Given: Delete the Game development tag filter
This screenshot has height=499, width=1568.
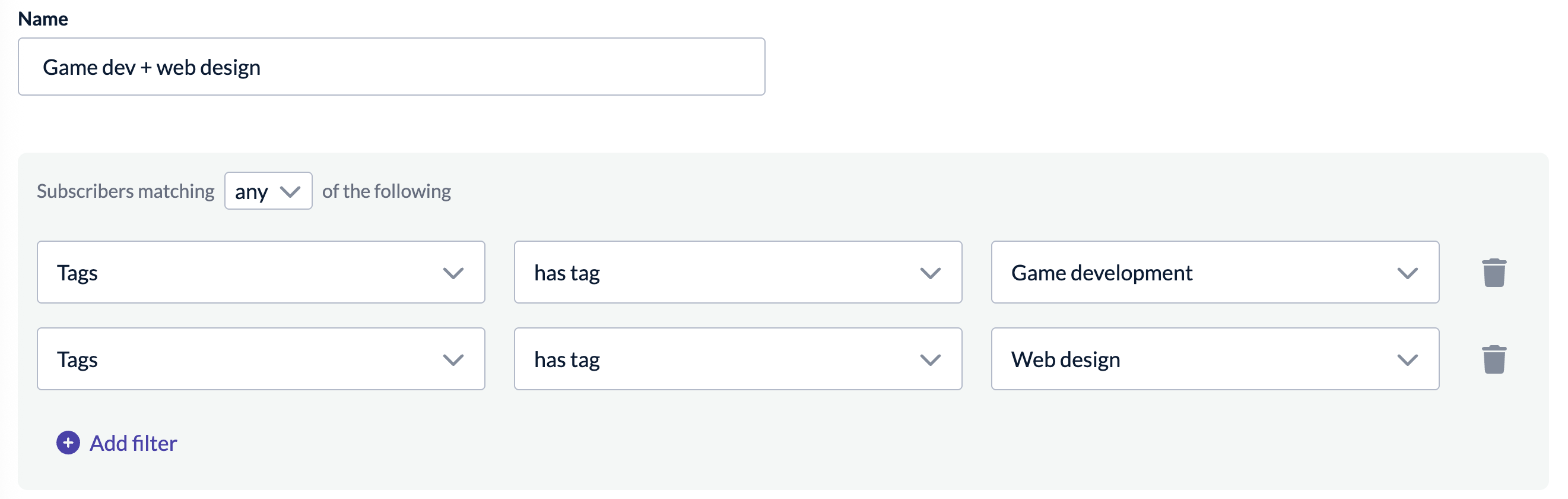Looking at the screenshot, I should coord(1494,272).
